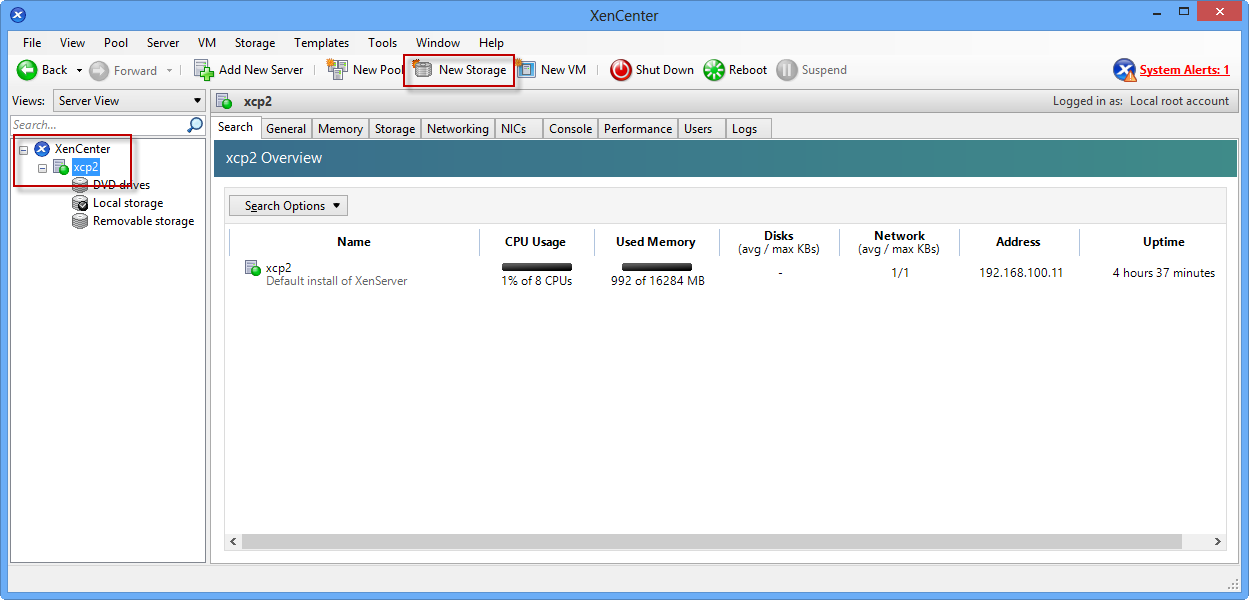The image size is (1249, 600).
Task: Click the New VM toolbar icon
Action: 526,70
